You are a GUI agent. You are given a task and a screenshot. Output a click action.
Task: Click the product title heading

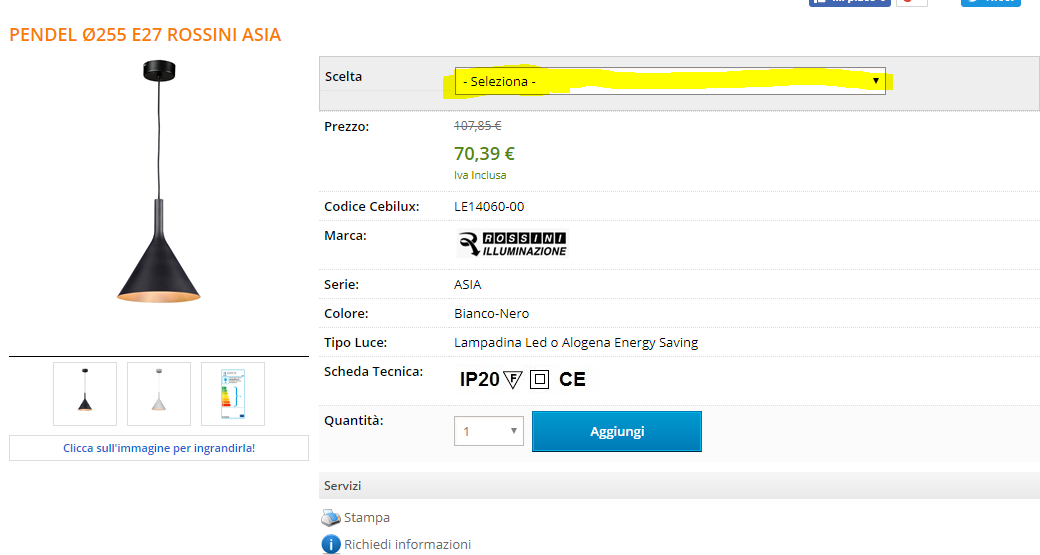click(145, 35)
